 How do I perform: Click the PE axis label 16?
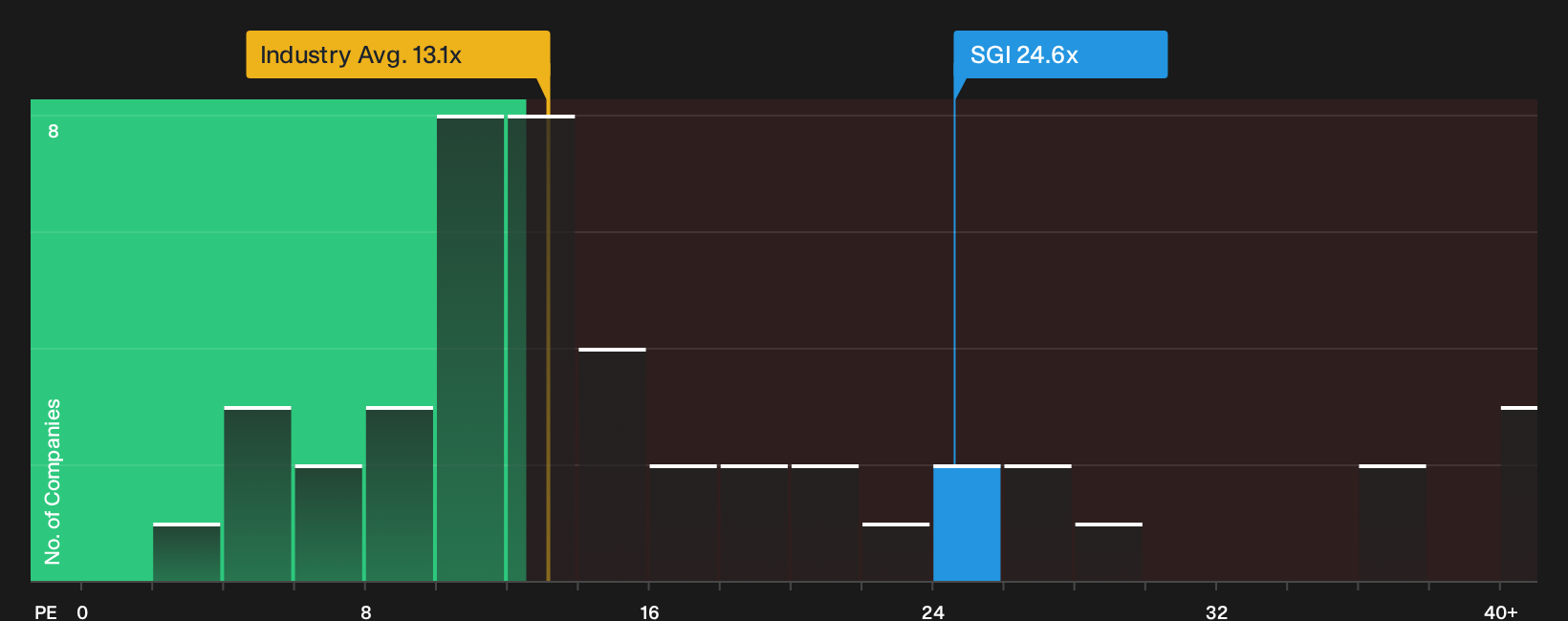649,611
